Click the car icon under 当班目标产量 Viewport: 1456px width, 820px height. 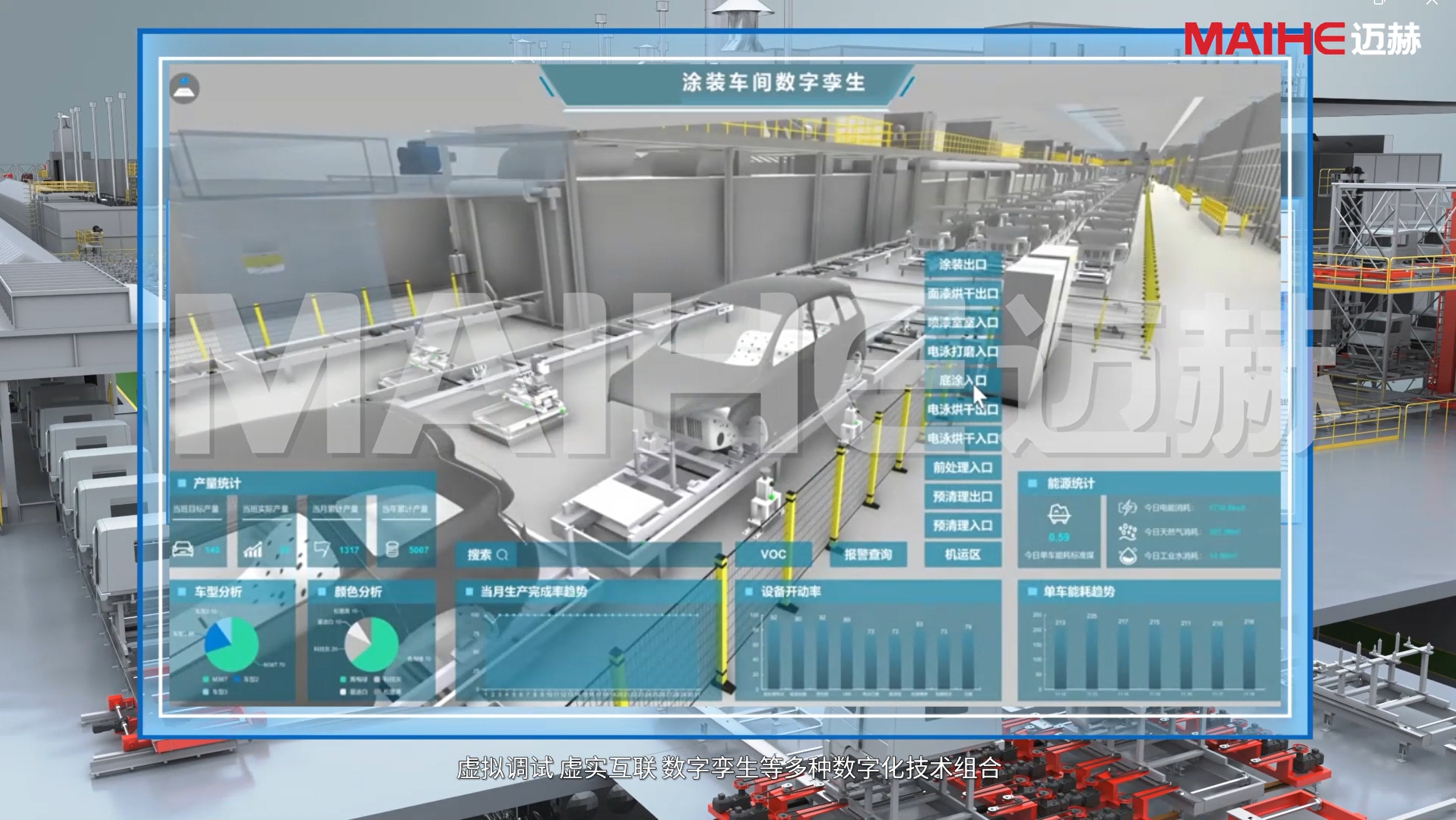pyautogui.click(x=183, y=550)
